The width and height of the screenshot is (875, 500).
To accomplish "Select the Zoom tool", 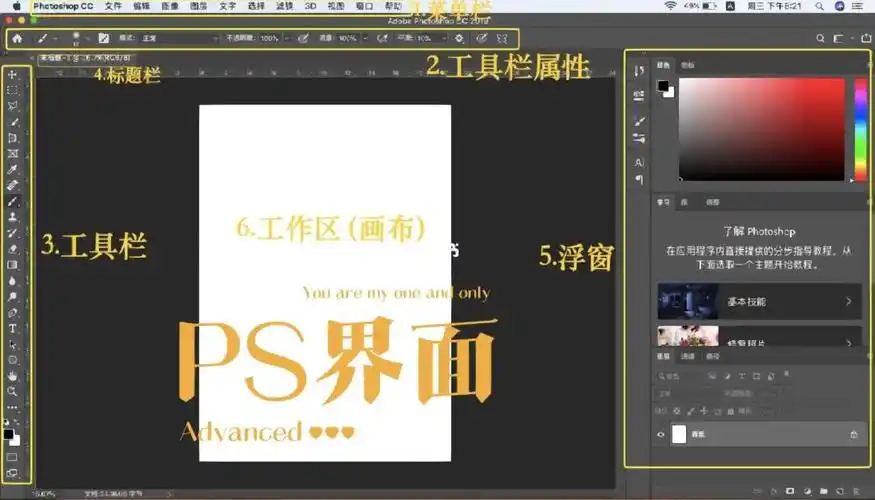I will point(12,391).
